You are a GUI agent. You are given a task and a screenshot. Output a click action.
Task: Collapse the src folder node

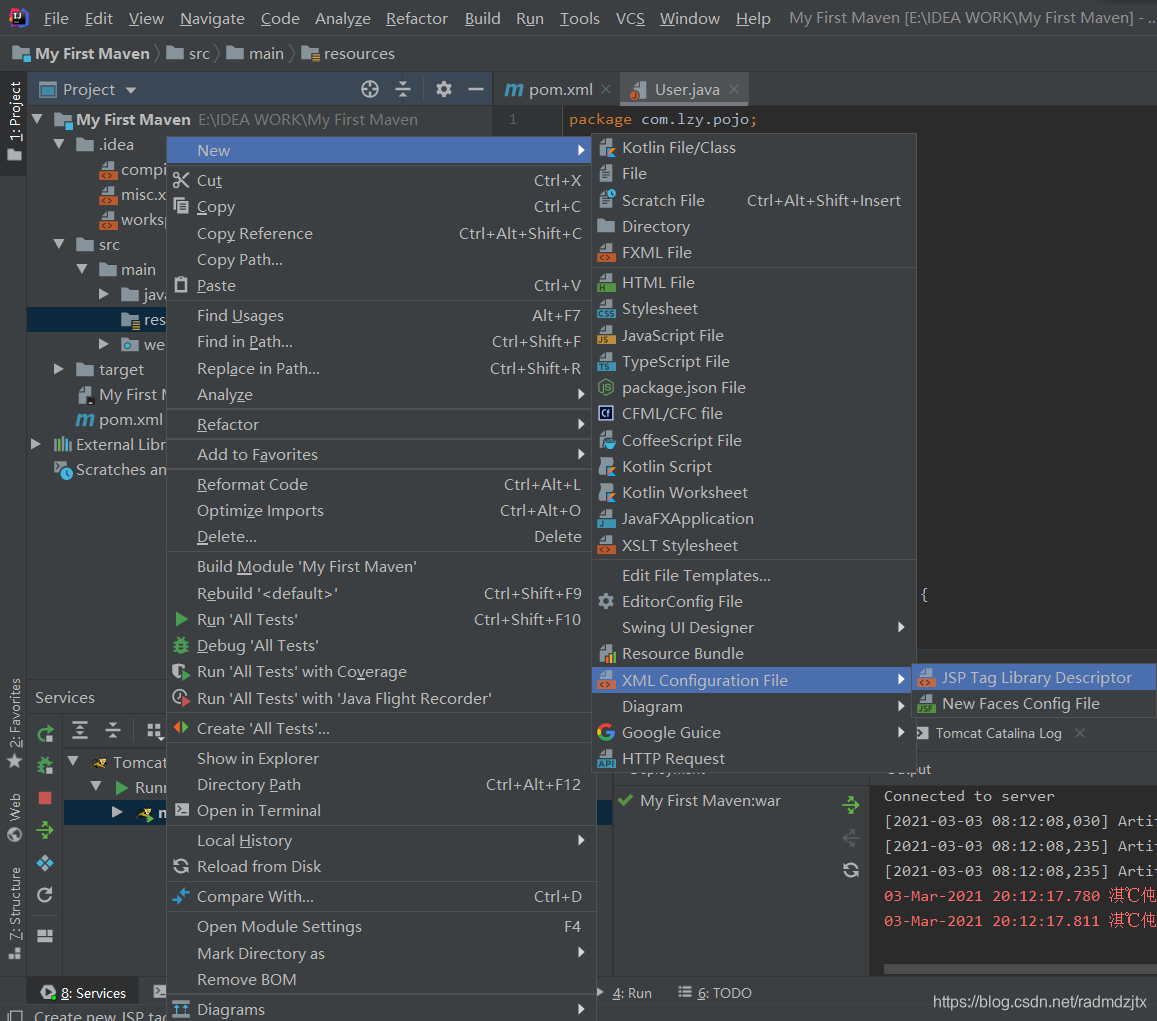(60, 243)
